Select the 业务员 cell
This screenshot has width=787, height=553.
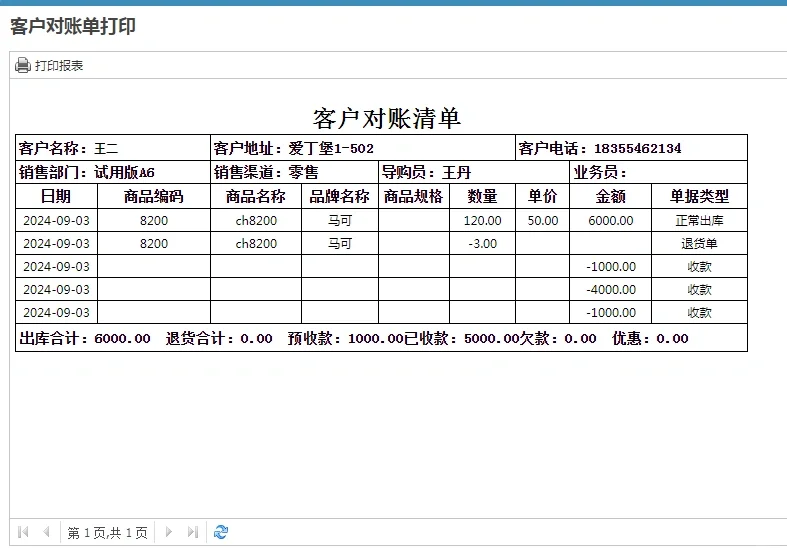(x=659, y=172)
